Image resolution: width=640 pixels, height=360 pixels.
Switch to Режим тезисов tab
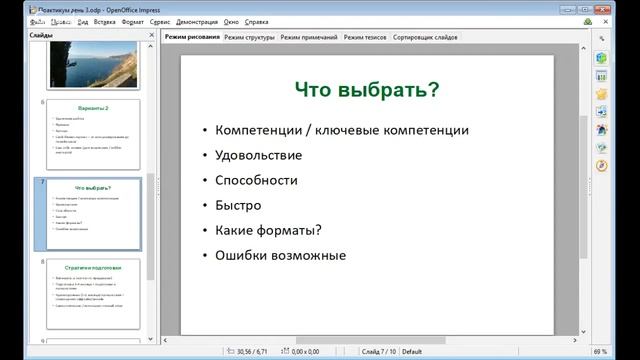pyautogui.click(x=365, y=37)
